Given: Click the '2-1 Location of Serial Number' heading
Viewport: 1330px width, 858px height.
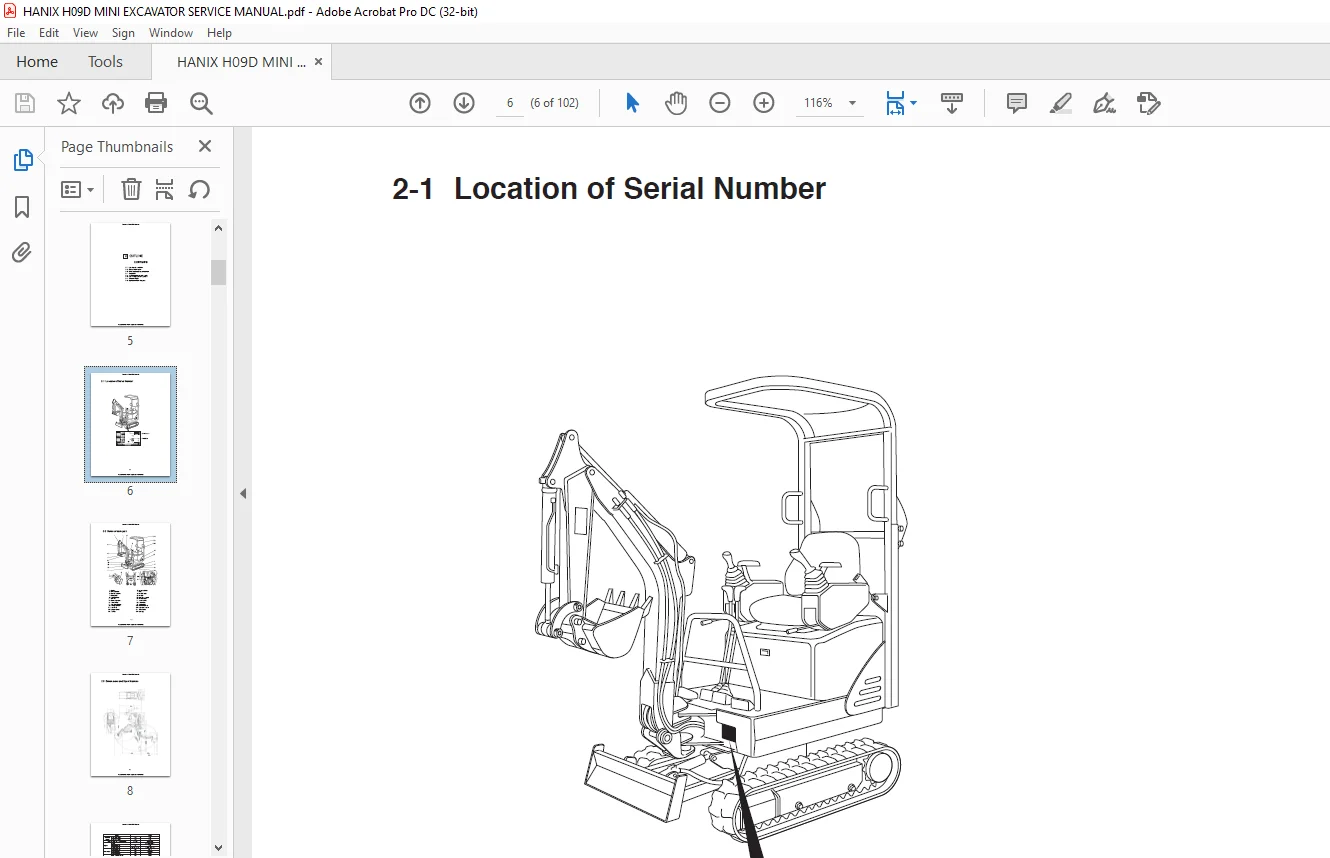Looking at the screenshot, I should tap(609, 189).
